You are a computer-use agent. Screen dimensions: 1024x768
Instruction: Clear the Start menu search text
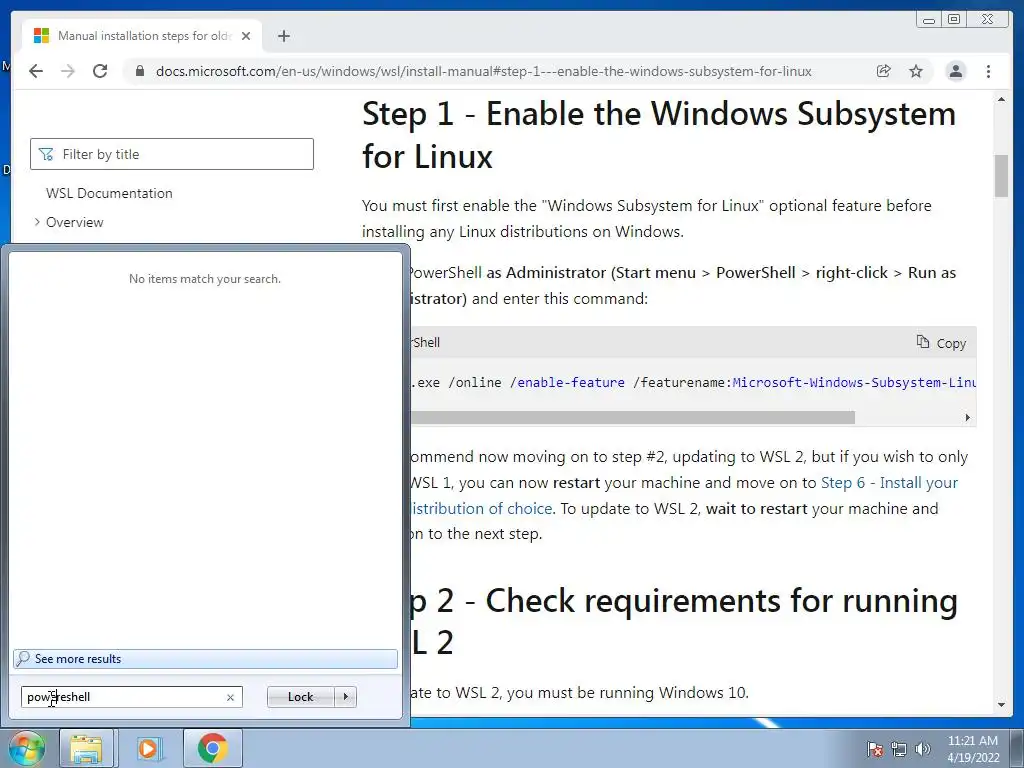coord(230,697)
